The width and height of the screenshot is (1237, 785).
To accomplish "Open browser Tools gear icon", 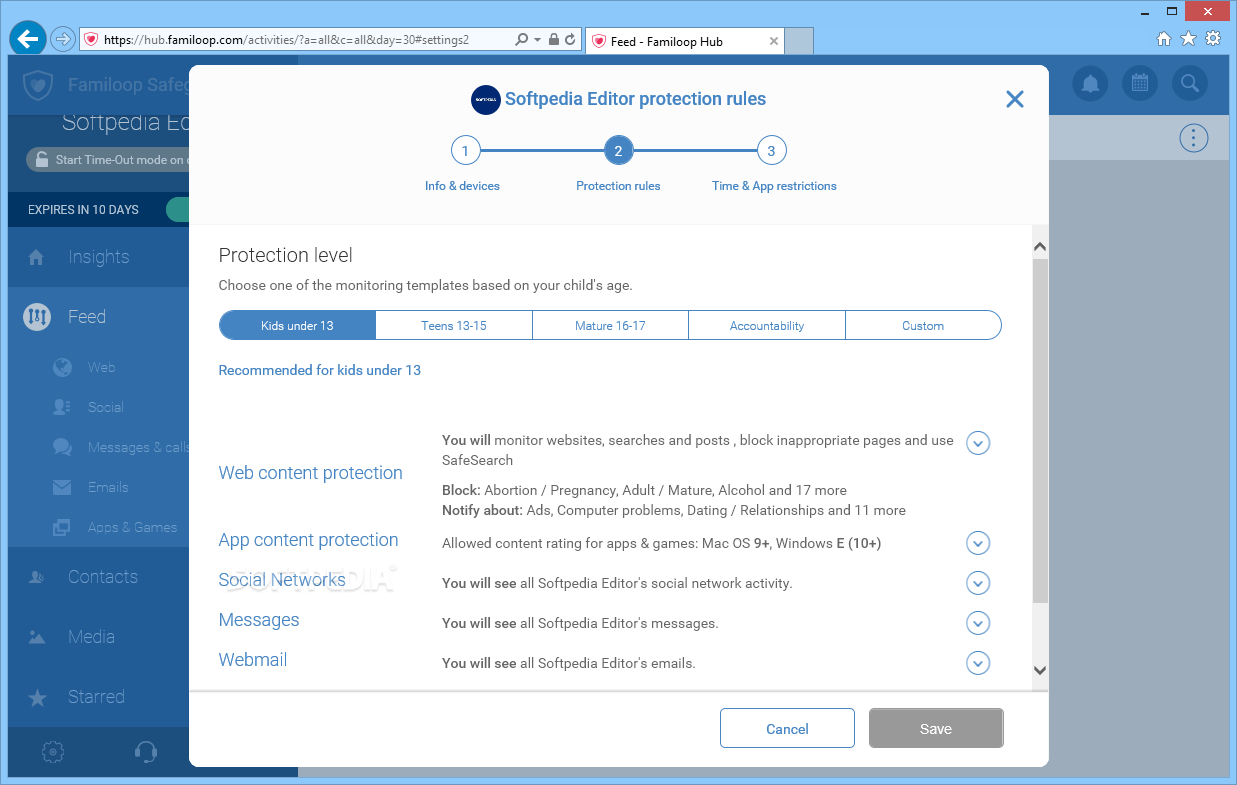I will coord(1213,39).
